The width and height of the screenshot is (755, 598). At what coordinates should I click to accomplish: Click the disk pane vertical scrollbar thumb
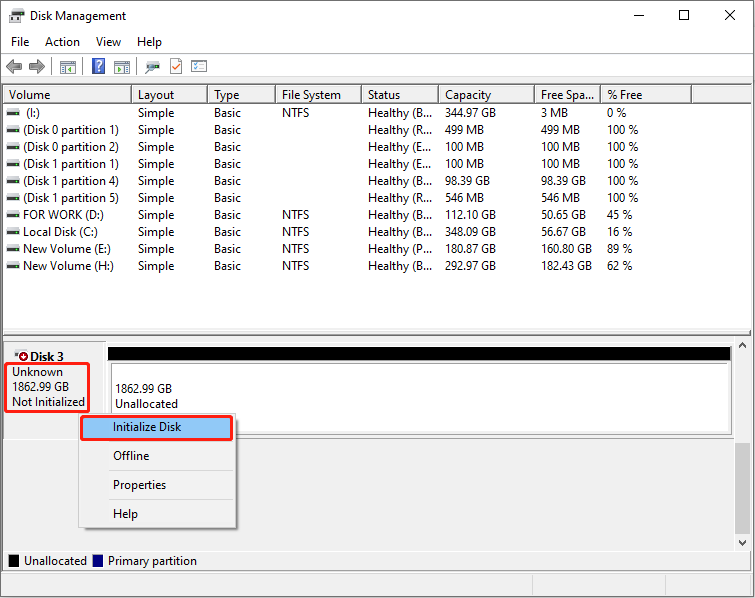[x=742, y=488]
